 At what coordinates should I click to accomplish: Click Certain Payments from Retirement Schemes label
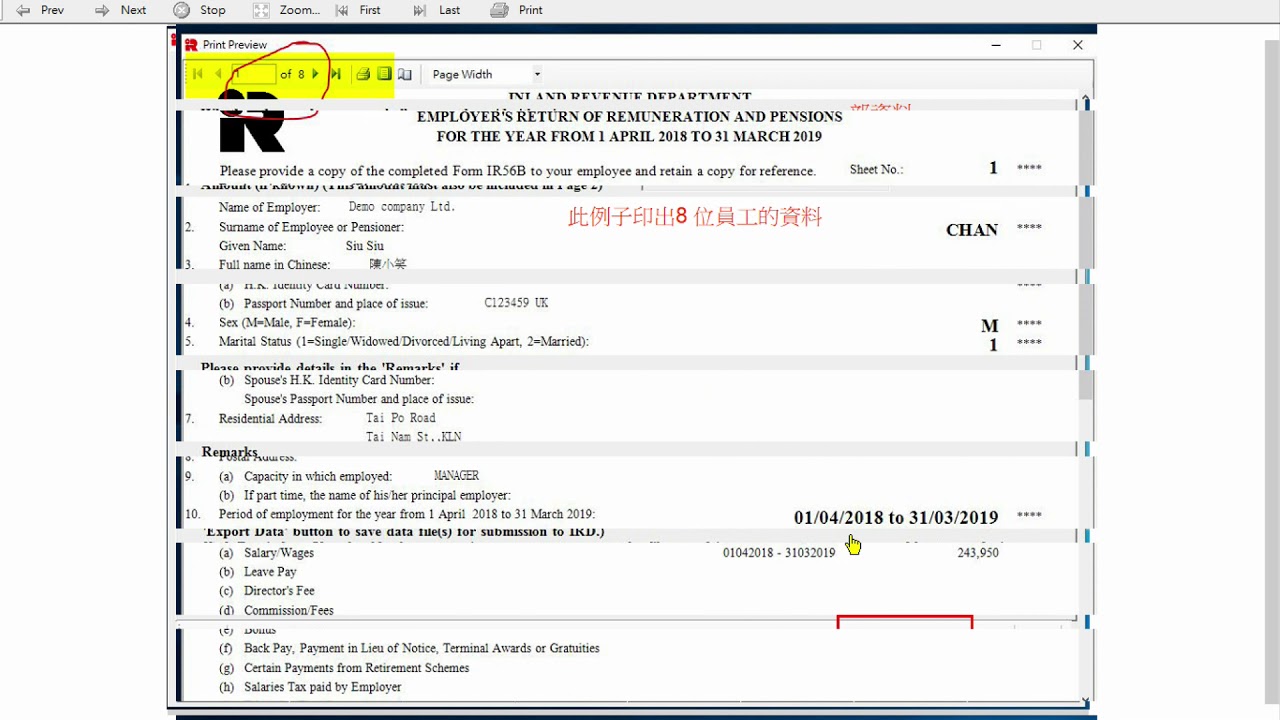pyautogui.click(x=357, y=668)
